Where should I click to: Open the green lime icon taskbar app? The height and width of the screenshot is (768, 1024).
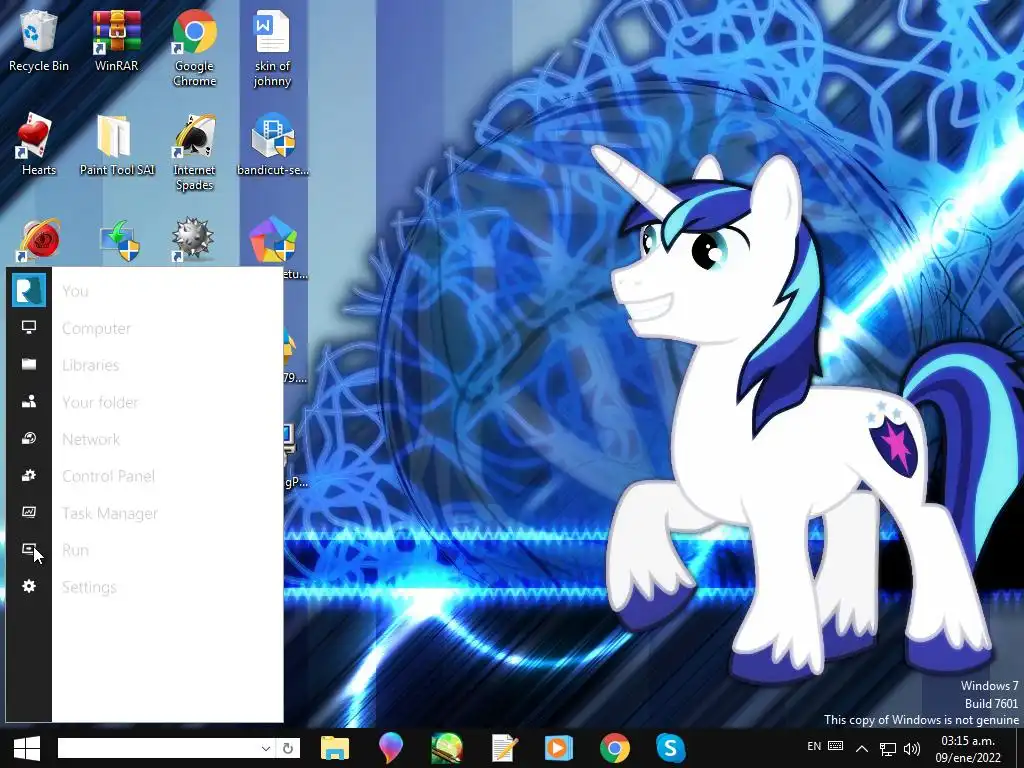tap(447, 748)
